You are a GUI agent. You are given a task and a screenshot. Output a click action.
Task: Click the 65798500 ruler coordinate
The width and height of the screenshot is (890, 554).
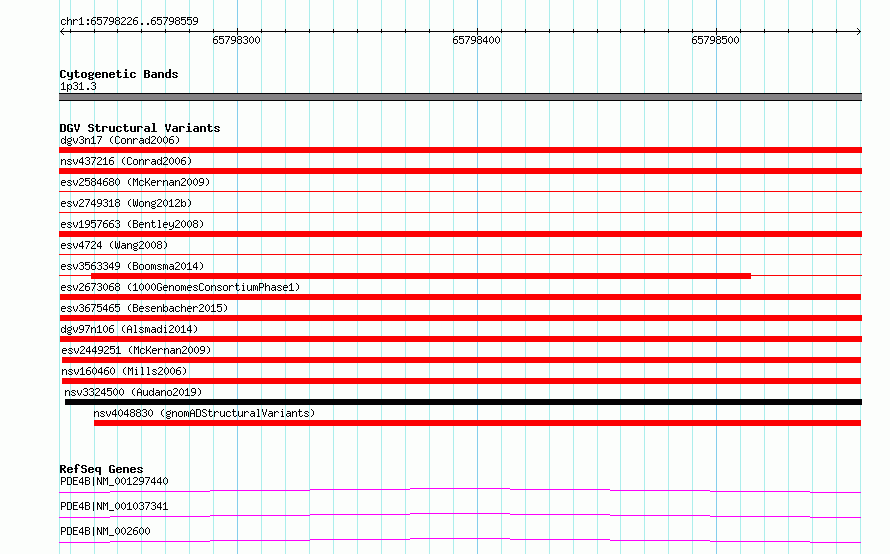click(x=715, y=40)
